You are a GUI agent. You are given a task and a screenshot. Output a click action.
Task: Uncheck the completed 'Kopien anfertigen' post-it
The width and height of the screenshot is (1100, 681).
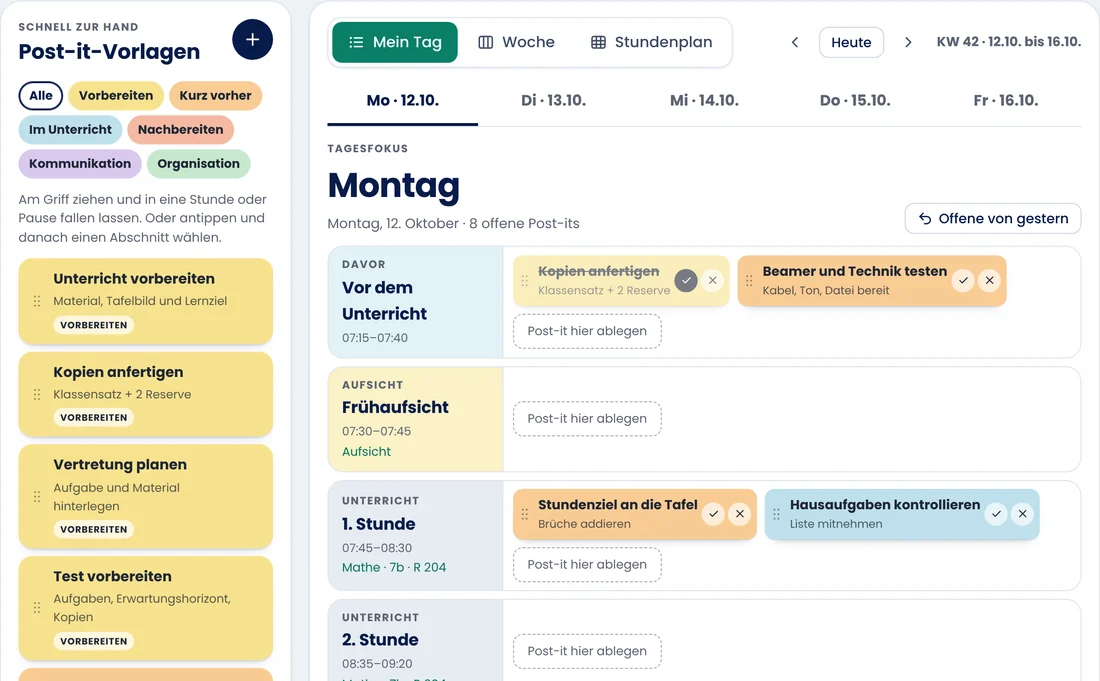coord(686,281)
